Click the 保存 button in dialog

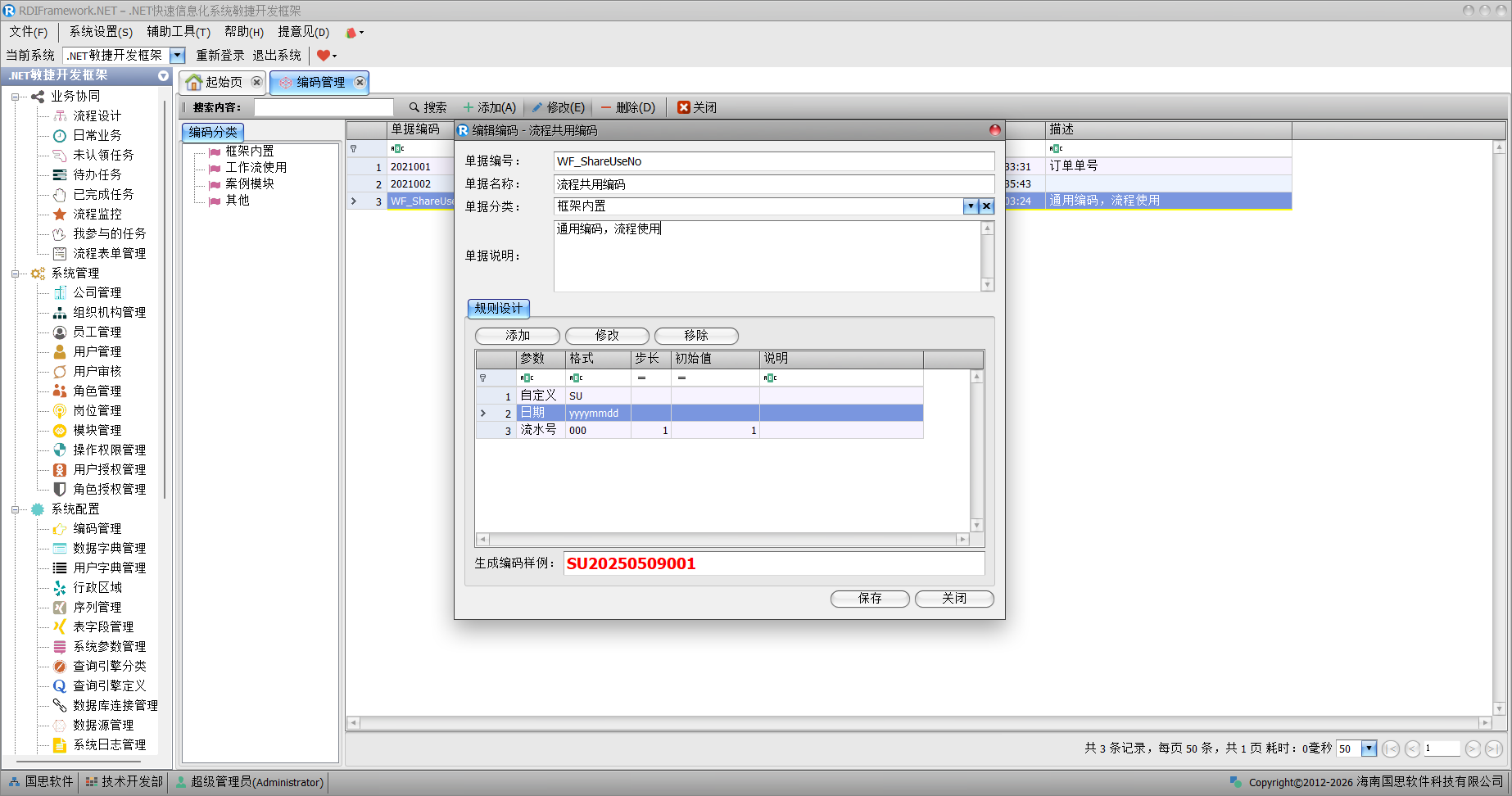(x=869, y=599)
